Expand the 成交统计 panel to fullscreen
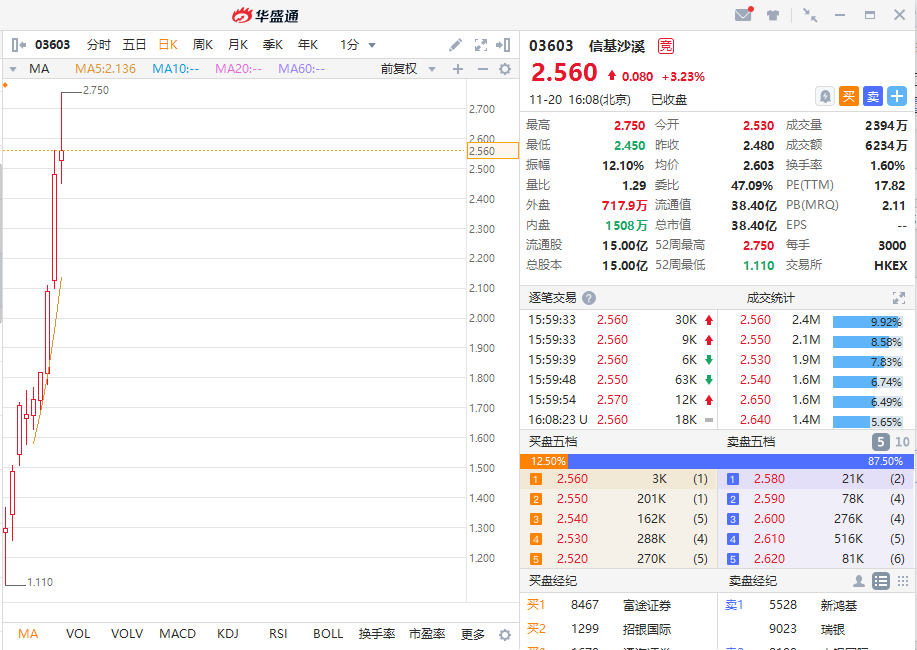The width and height of the screenshot is (917, 650). [x=898, y=298]
